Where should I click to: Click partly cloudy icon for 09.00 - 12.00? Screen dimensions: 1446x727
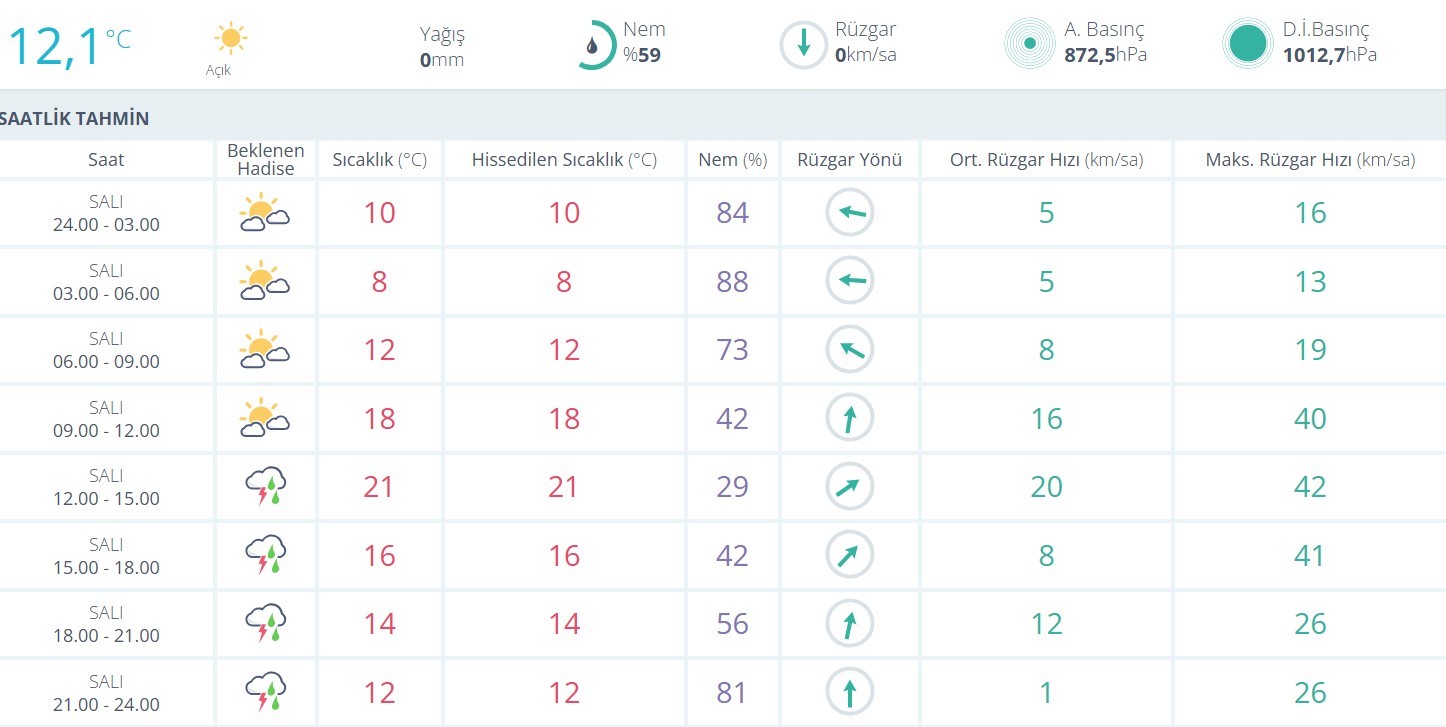[x=264, y=418]
